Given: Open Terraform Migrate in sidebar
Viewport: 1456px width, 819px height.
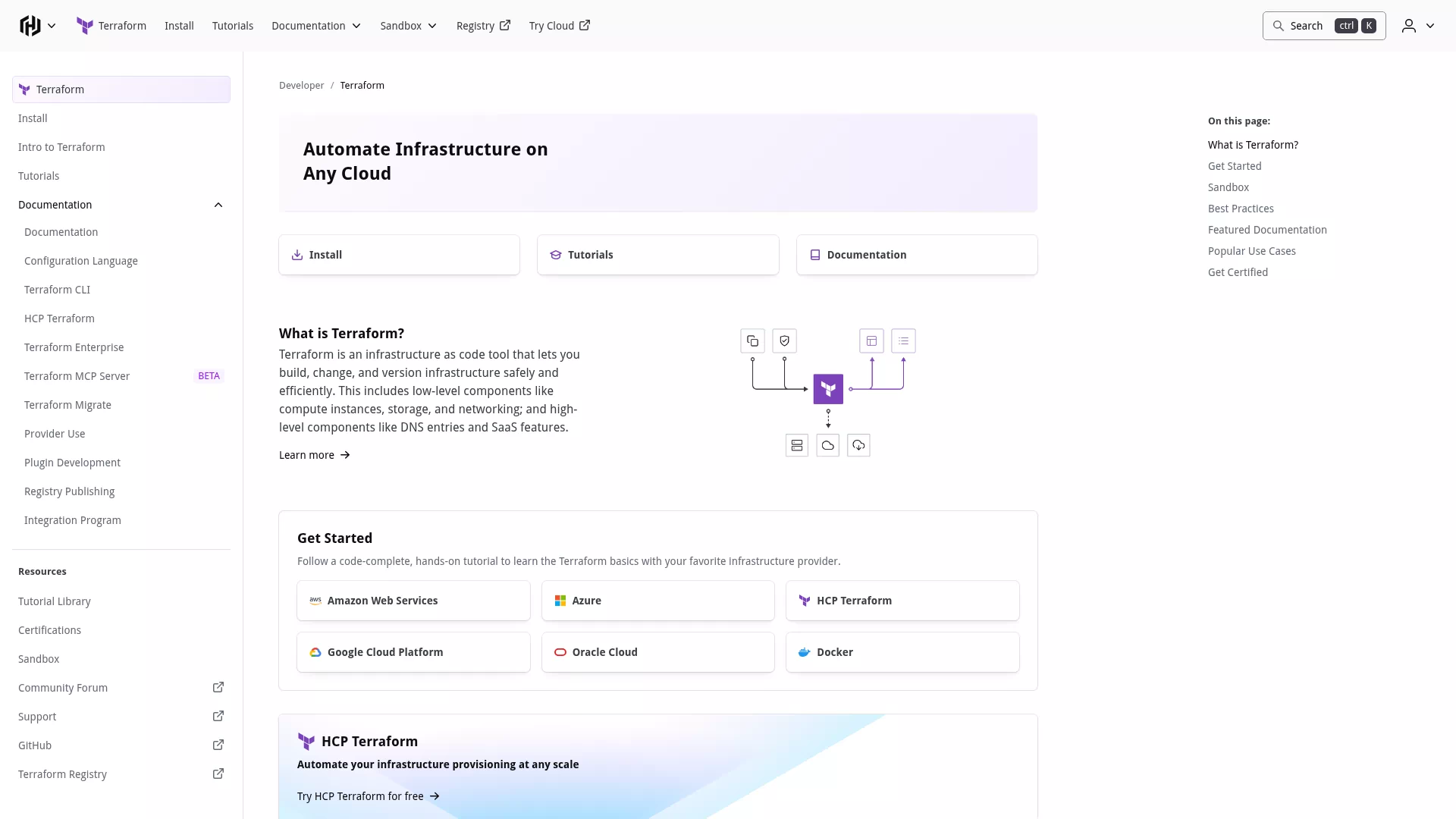Looking at the screenshot, I should pos(121,405).
